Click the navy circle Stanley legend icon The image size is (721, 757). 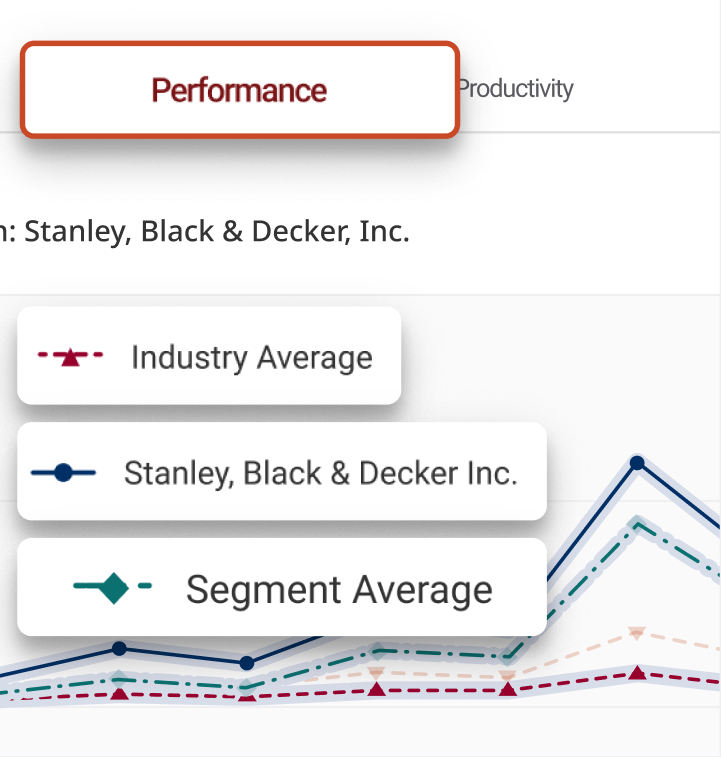click(x=64, y=472)
